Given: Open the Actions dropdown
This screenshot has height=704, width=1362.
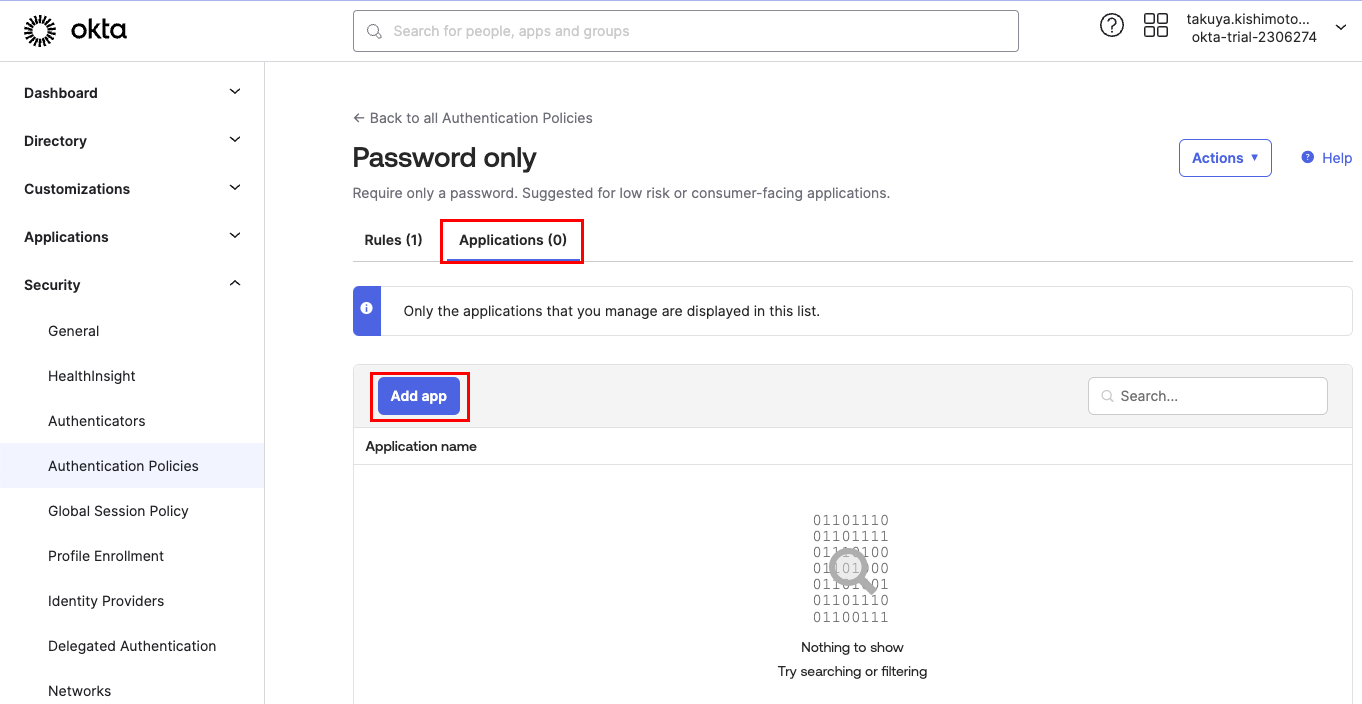Looking at the screenshot, I should [1224, 158].
